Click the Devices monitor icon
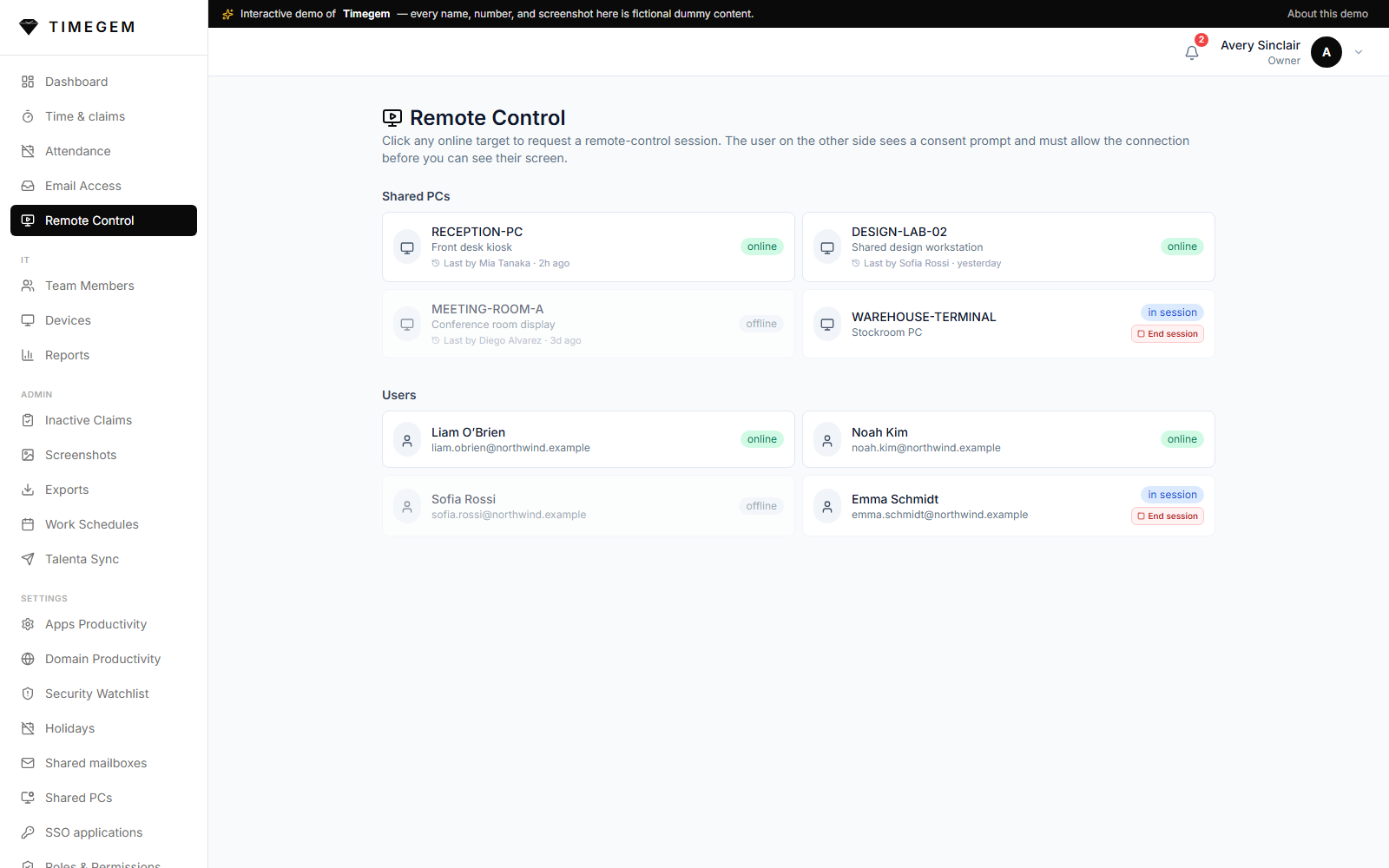Screen dimensions: 1389x868 [28, 320]
